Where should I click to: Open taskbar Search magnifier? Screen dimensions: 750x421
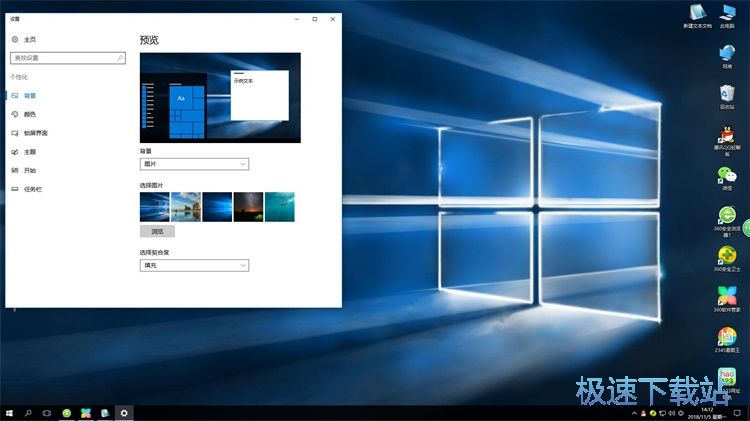28,413
